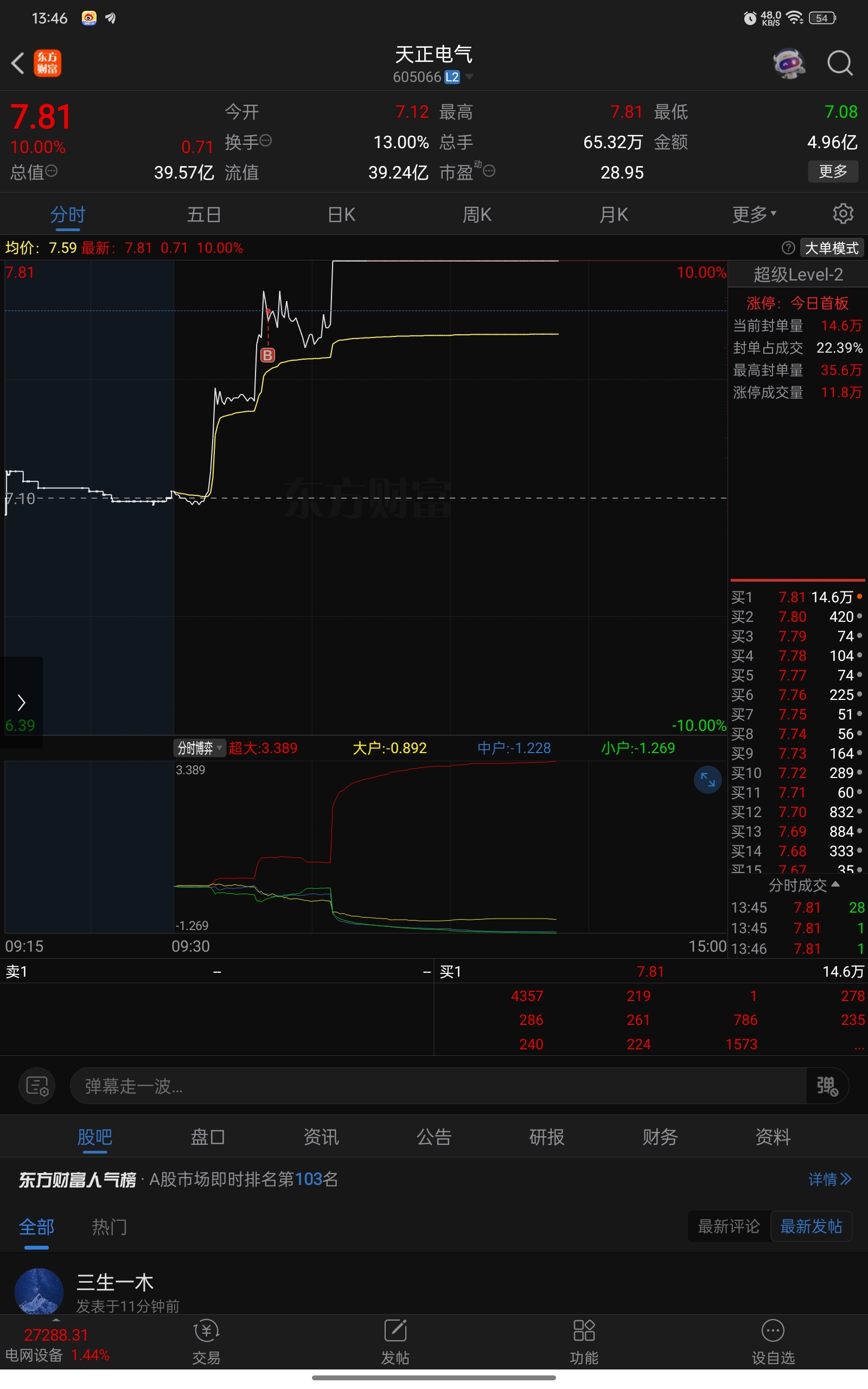This screenshot has width=868, height=1389.
Task: Toggle the 弹 danmaku switch
Action: [x=827, y=1086]
